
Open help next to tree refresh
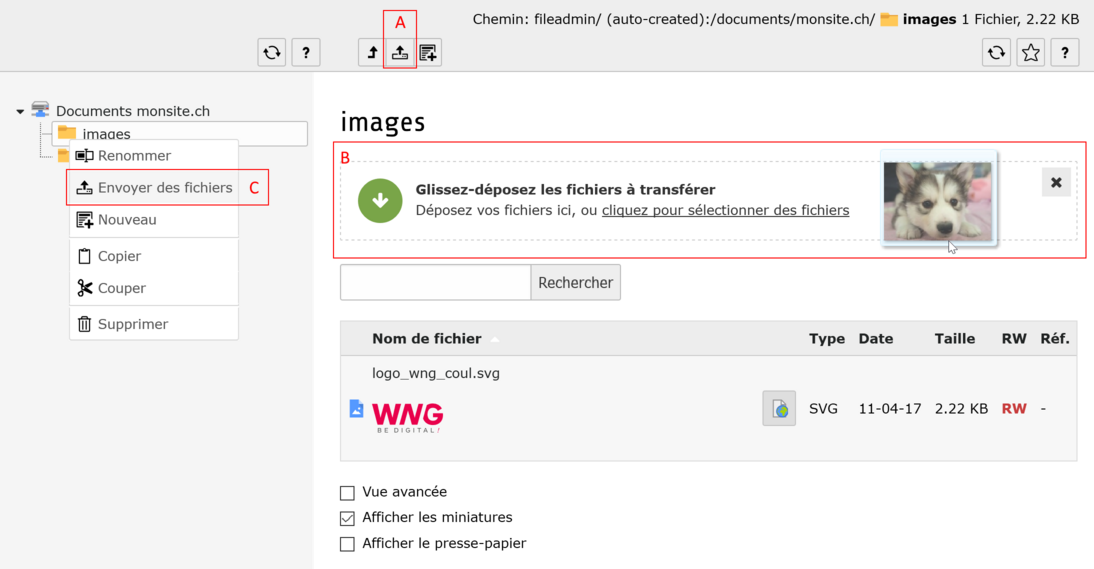(306, 53)
